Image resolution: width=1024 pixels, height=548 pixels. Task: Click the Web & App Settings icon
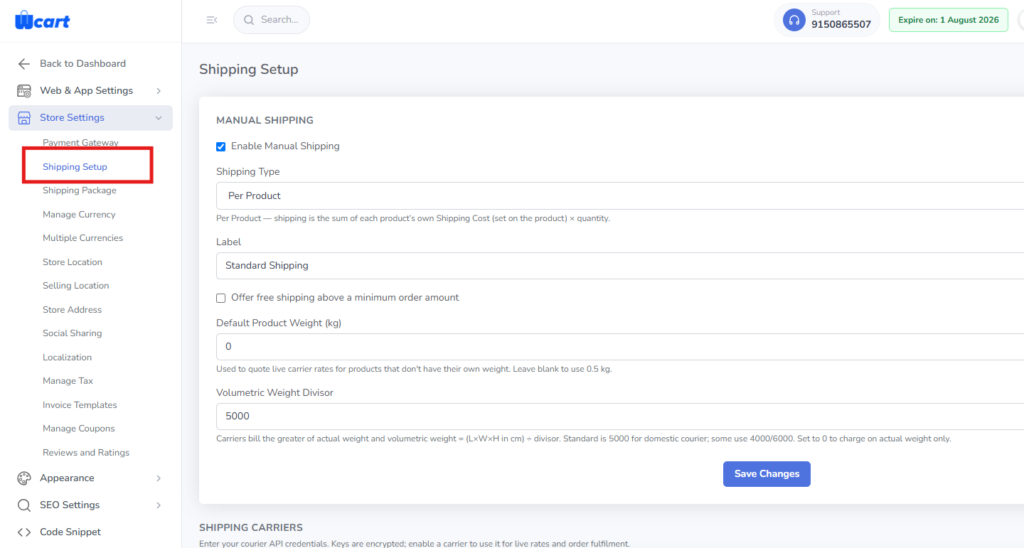pos(24,91)
